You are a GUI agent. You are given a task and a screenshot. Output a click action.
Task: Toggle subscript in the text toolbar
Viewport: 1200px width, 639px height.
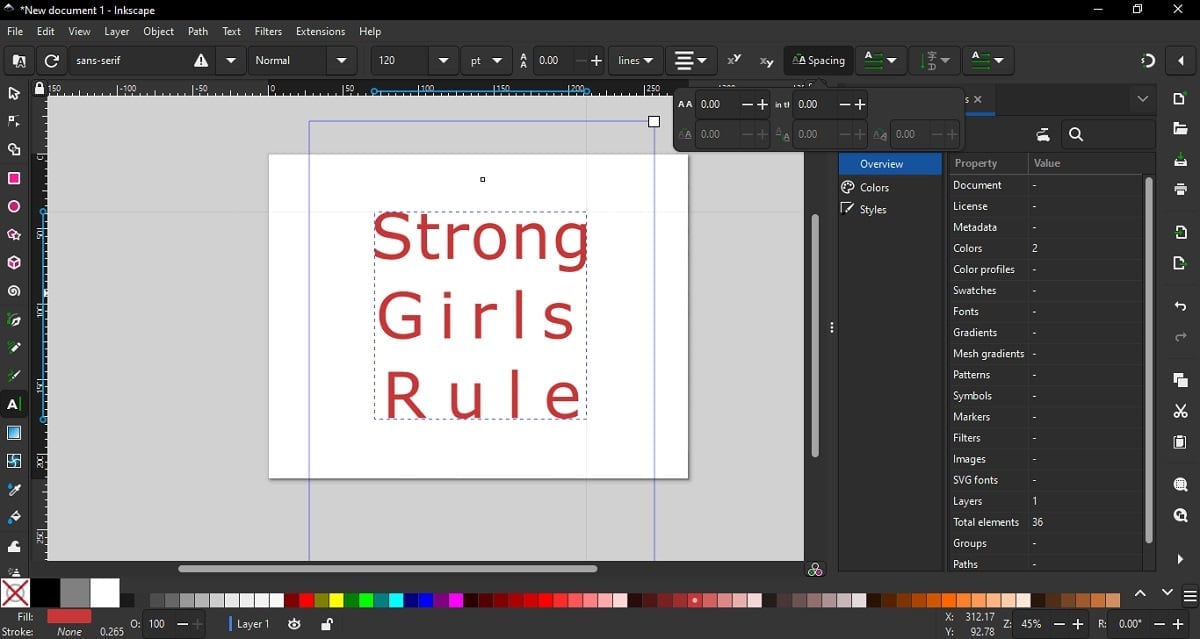tap(766, 61)
